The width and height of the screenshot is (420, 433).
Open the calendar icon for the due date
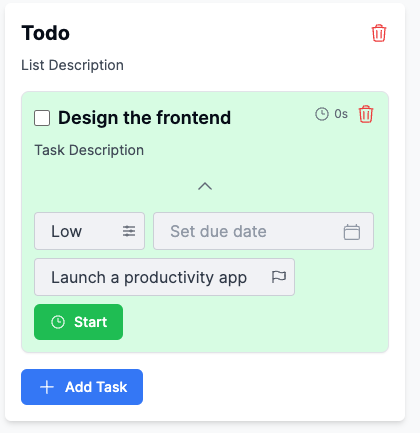pos(352,232)
